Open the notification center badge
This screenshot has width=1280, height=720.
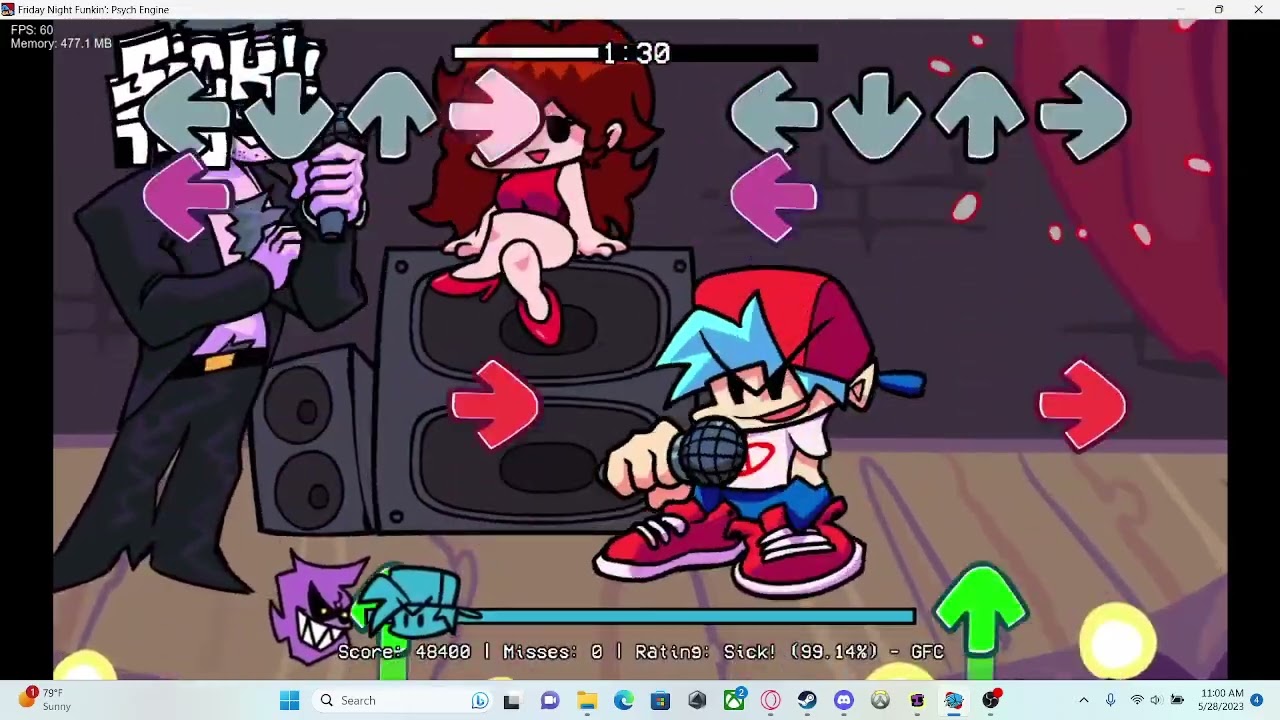click(1257, 700)
